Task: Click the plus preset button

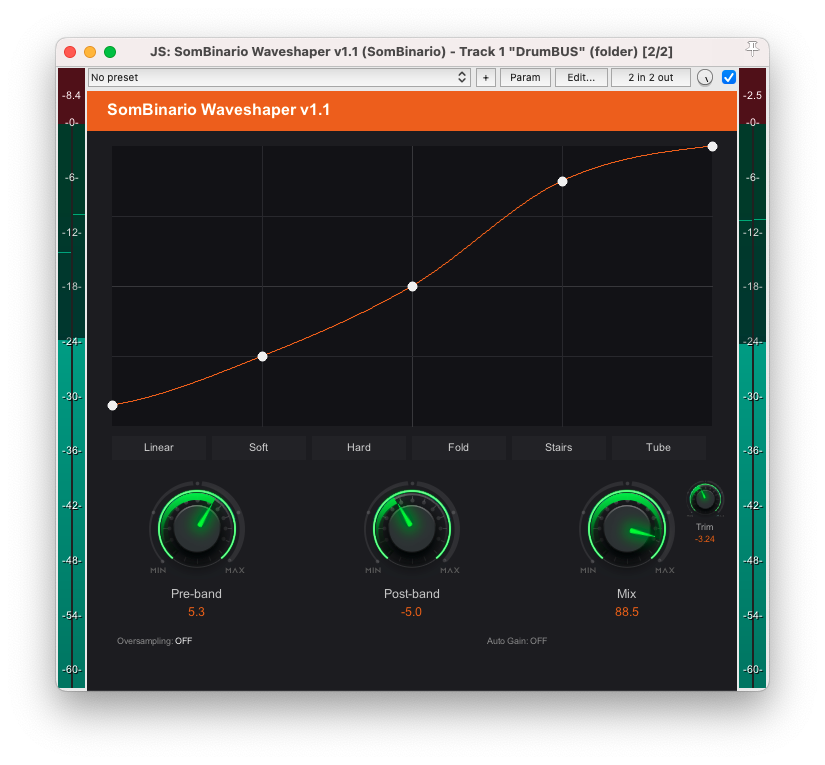Action: point(486,77)
